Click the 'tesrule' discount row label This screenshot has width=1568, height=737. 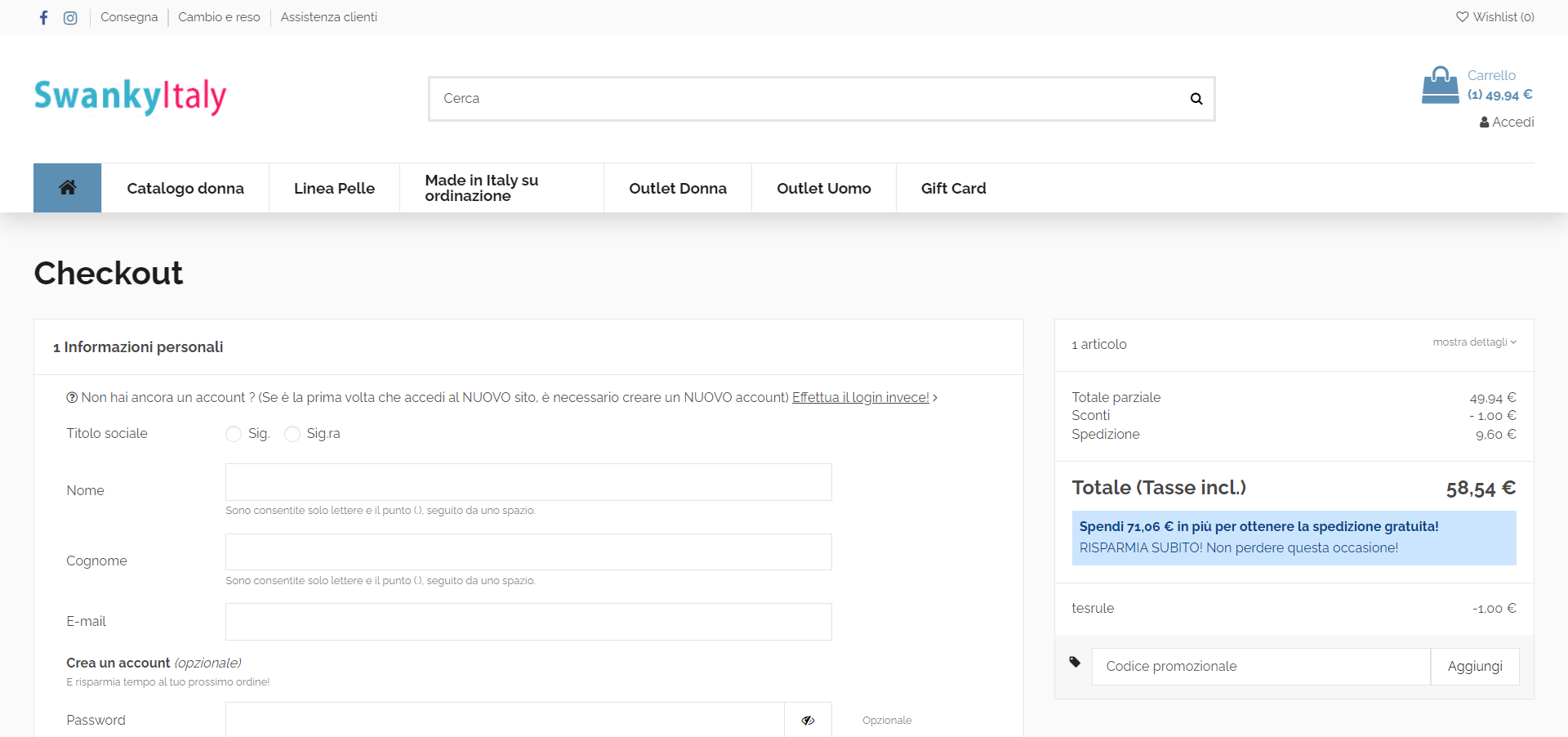[x=1093, y=608]
